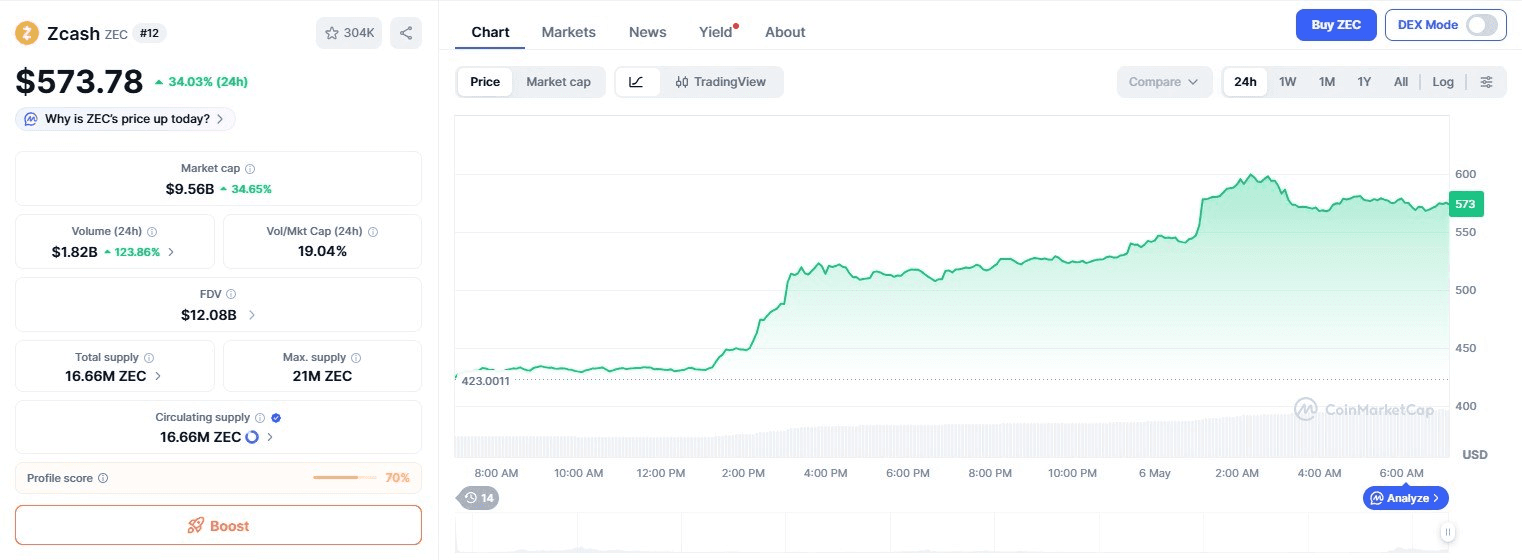
Task: Open the Chart tab
Action: pos(490,32)
